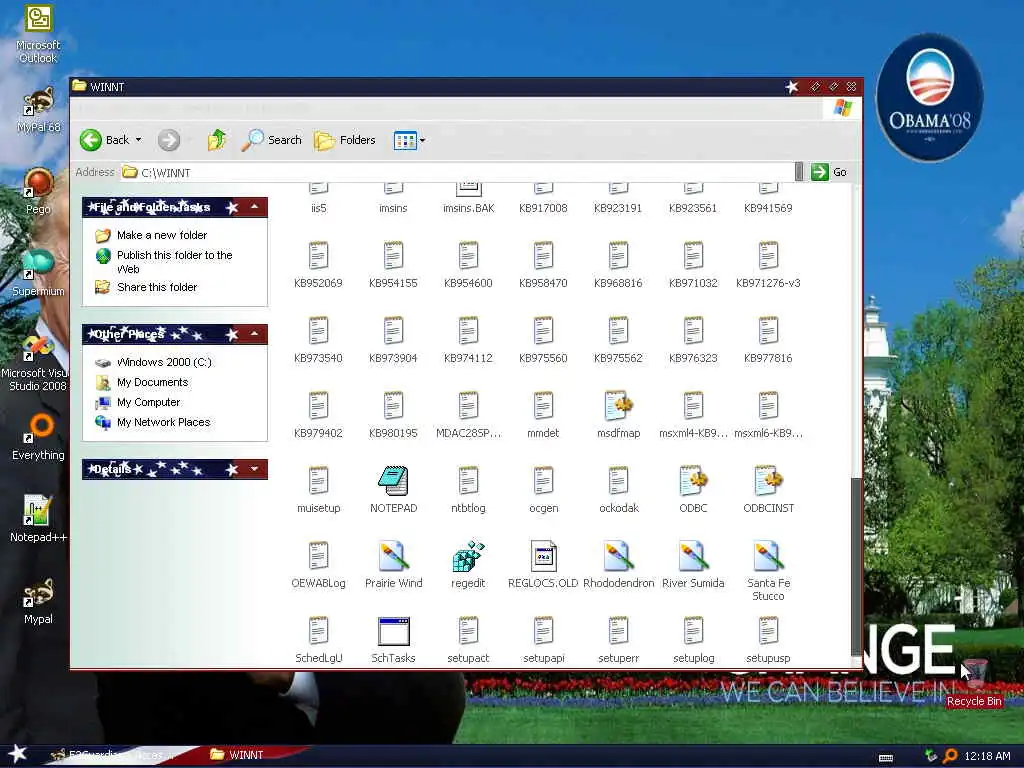
Task: Click the Go button
Action: 829,172
